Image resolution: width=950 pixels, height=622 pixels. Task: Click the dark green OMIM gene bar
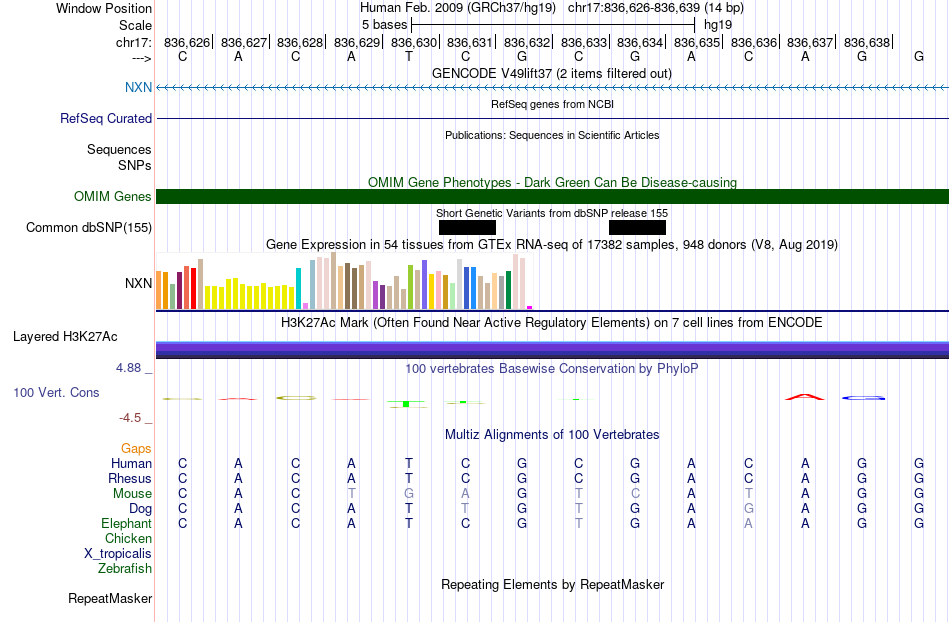pyautogui.click(x=553, y=196)
